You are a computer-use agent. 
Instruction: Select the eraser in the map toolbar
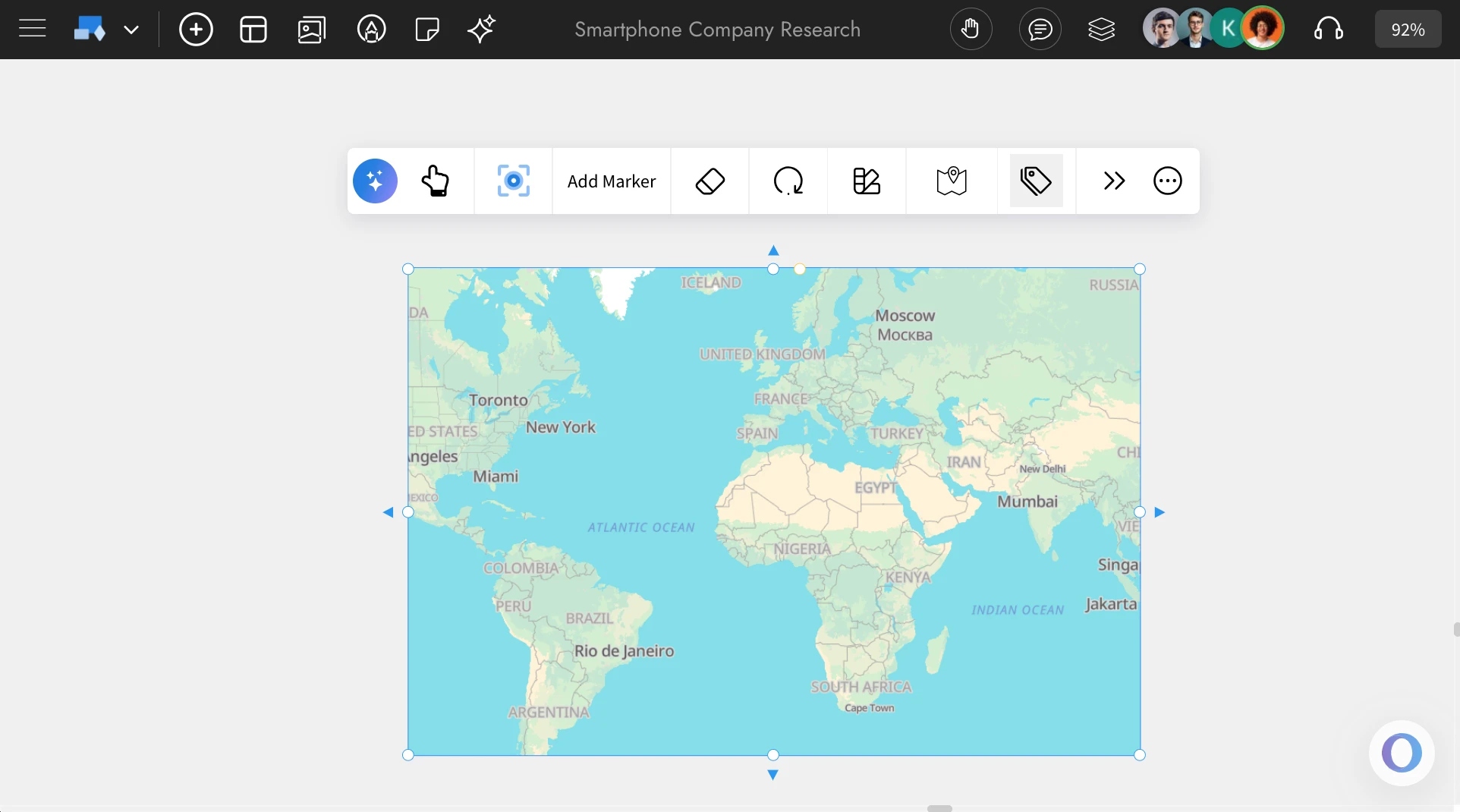(710, 181)
